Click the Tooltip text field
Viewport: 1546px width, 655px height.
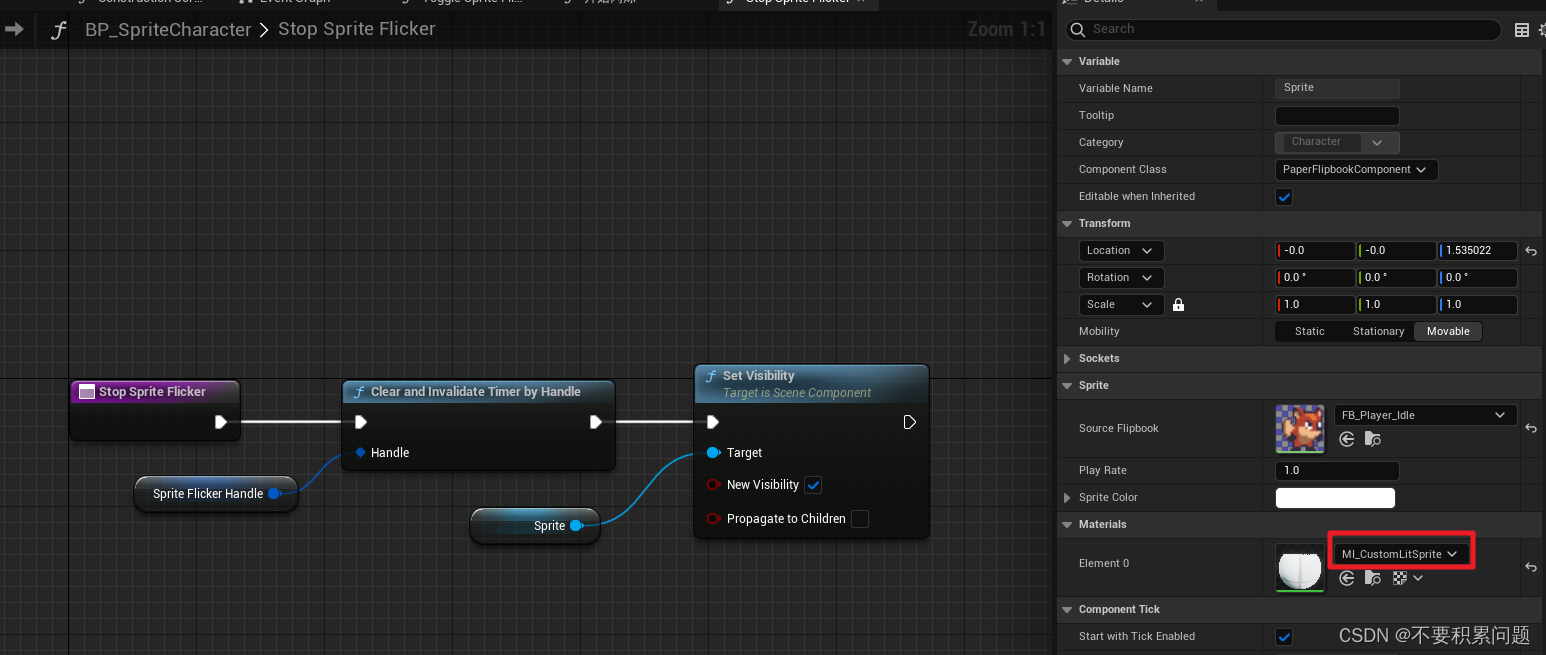1337,116
